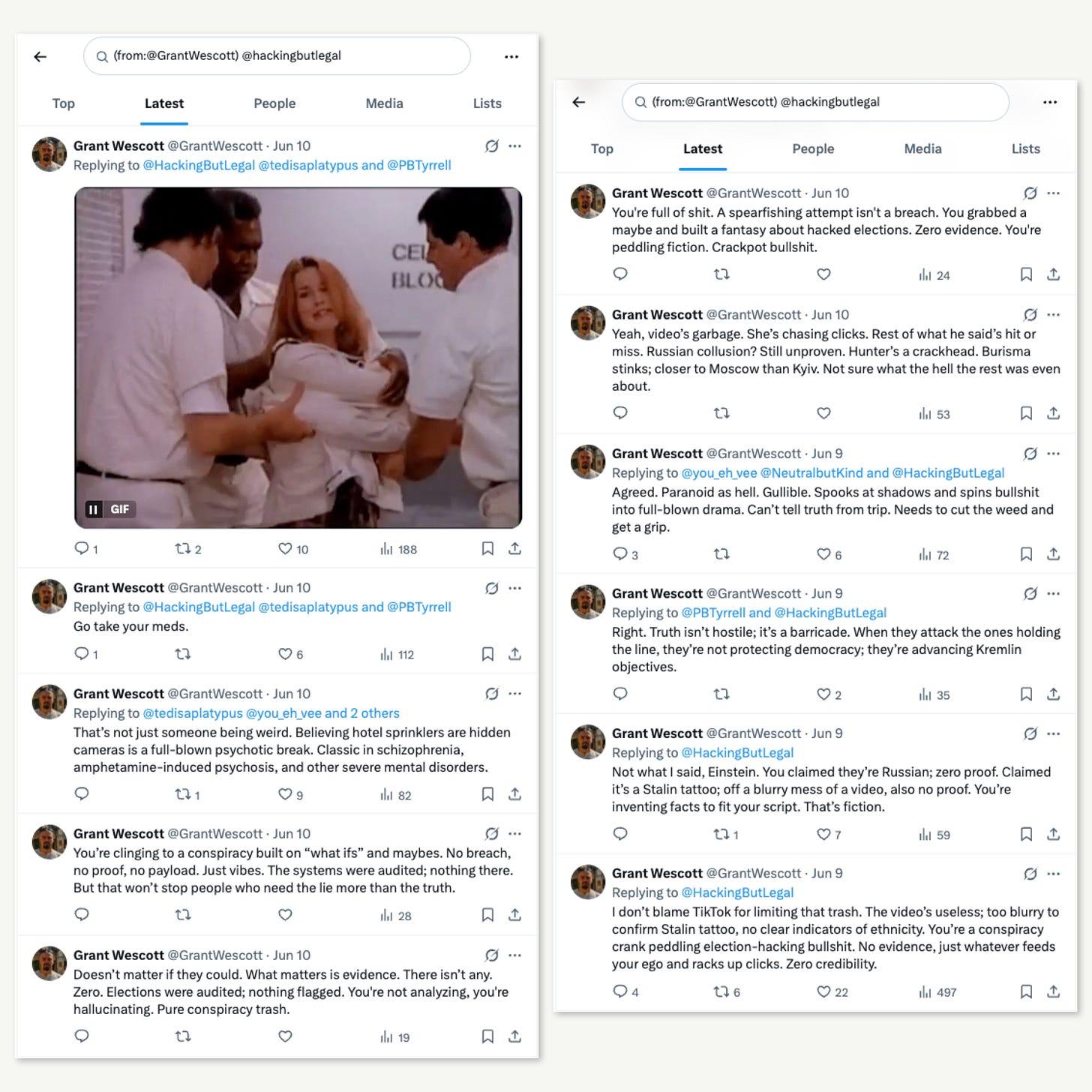Switch to the People tab in right panel
The width and height of the screenshot is (1092, 1092).
click(813, 148)
